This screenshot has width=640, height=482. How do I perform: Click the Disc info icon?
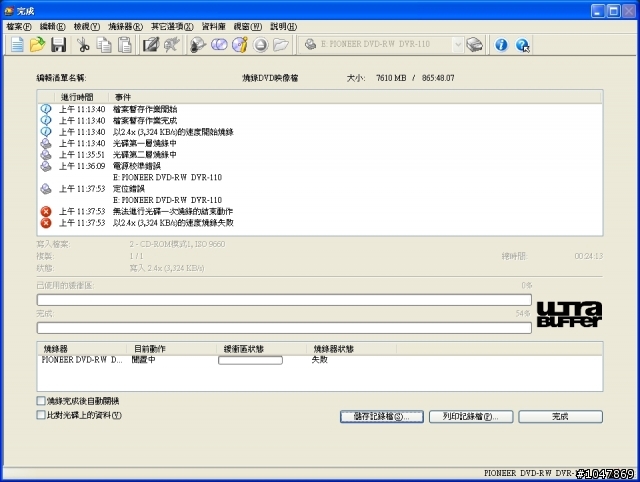(240, 44)
